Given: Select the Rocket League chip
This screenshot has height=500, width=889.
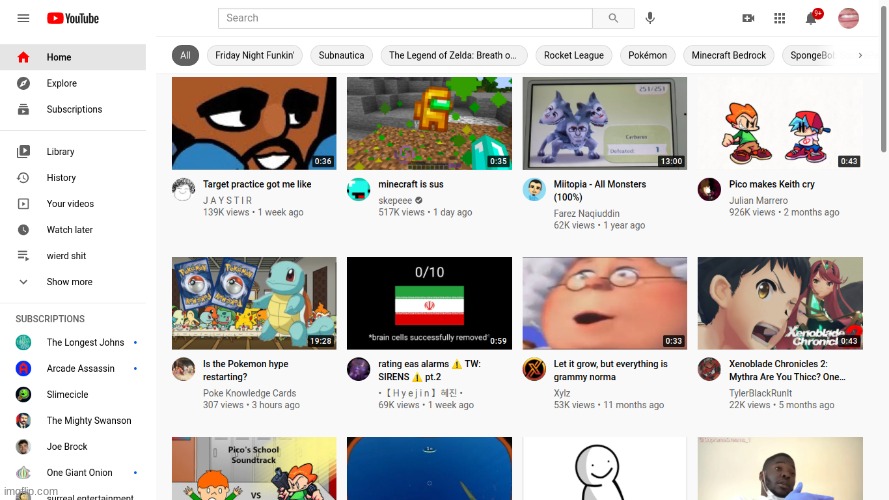Looking at the screenshot, I should click(x=574, y=56).
